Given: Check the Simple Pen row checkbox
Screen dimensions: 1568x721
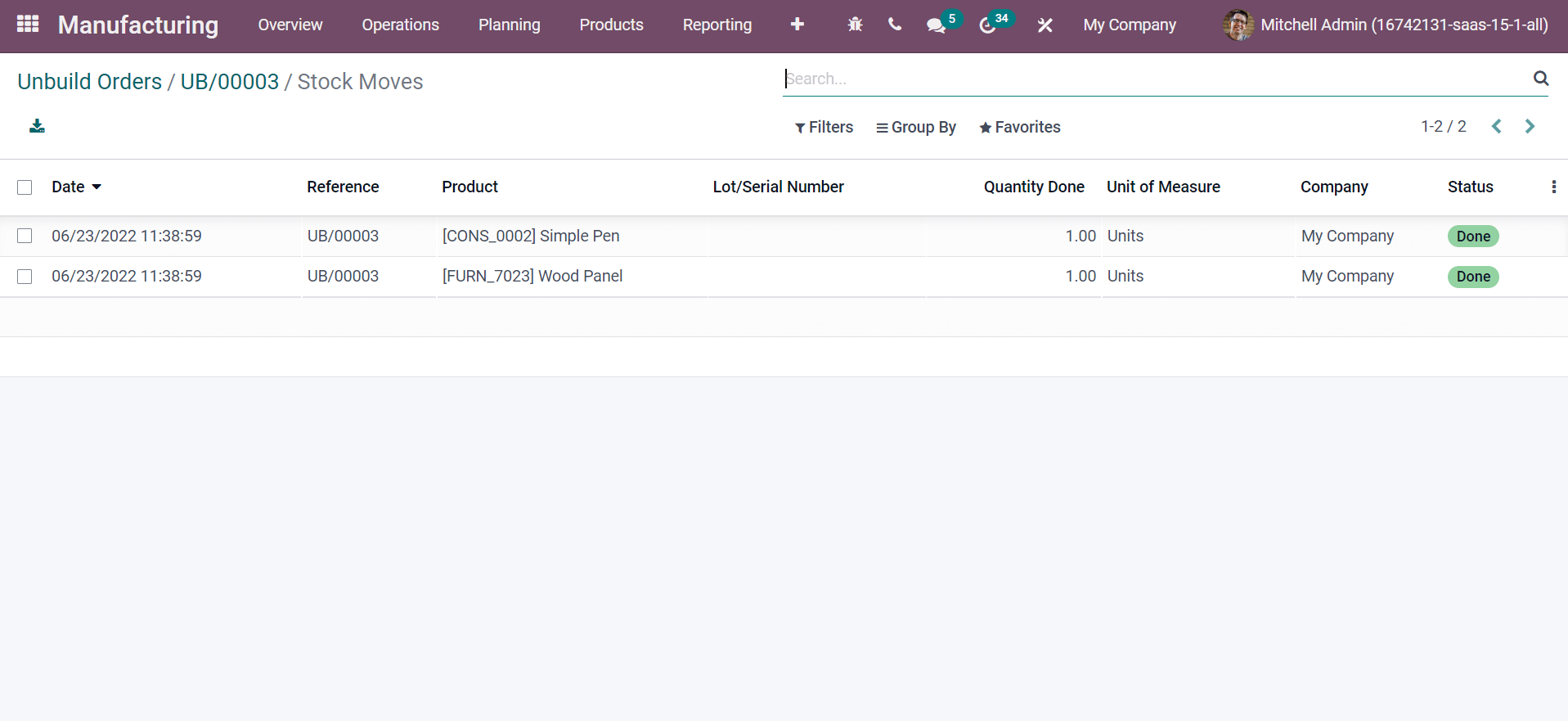Looking at the screenshot, I should [x=25, y=236].
